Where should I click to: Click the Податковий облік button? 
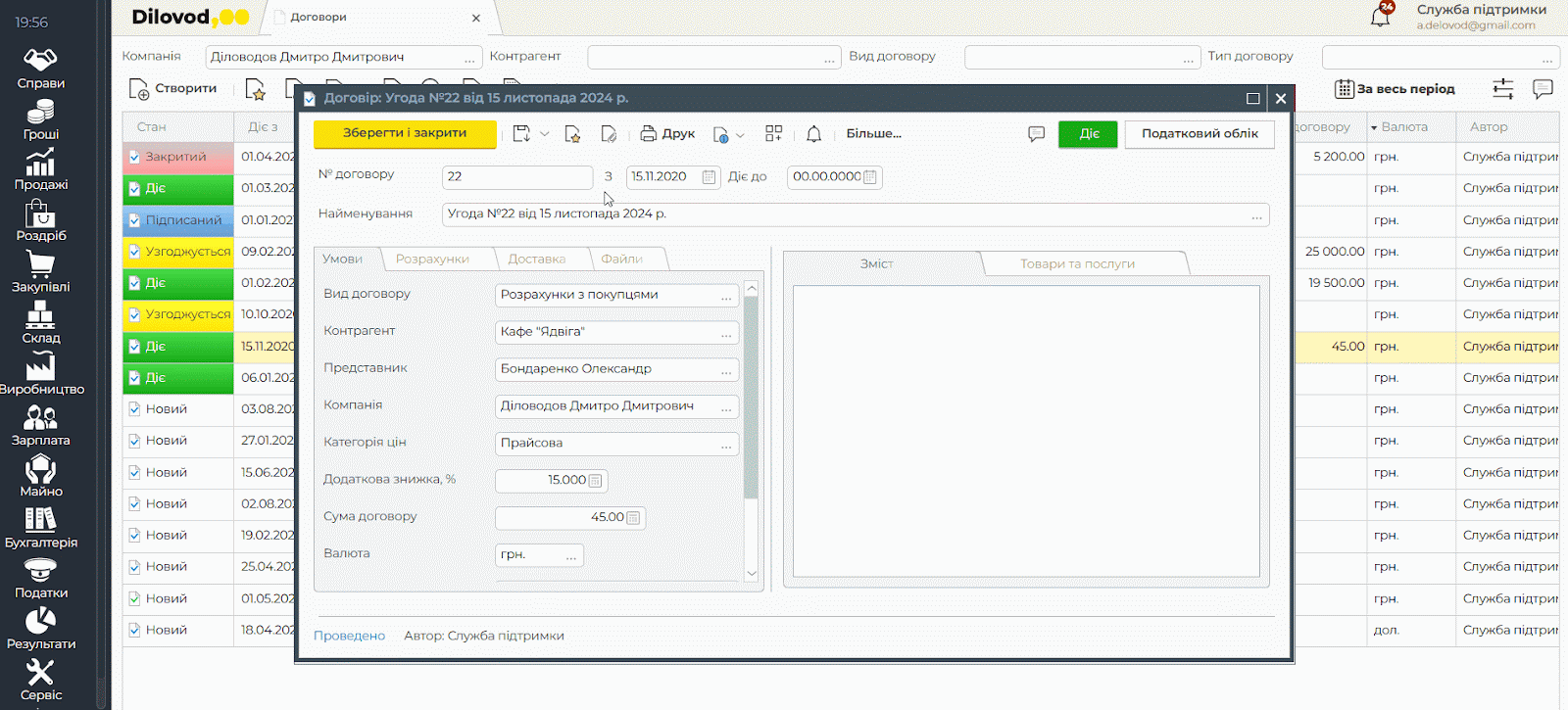1200,134
